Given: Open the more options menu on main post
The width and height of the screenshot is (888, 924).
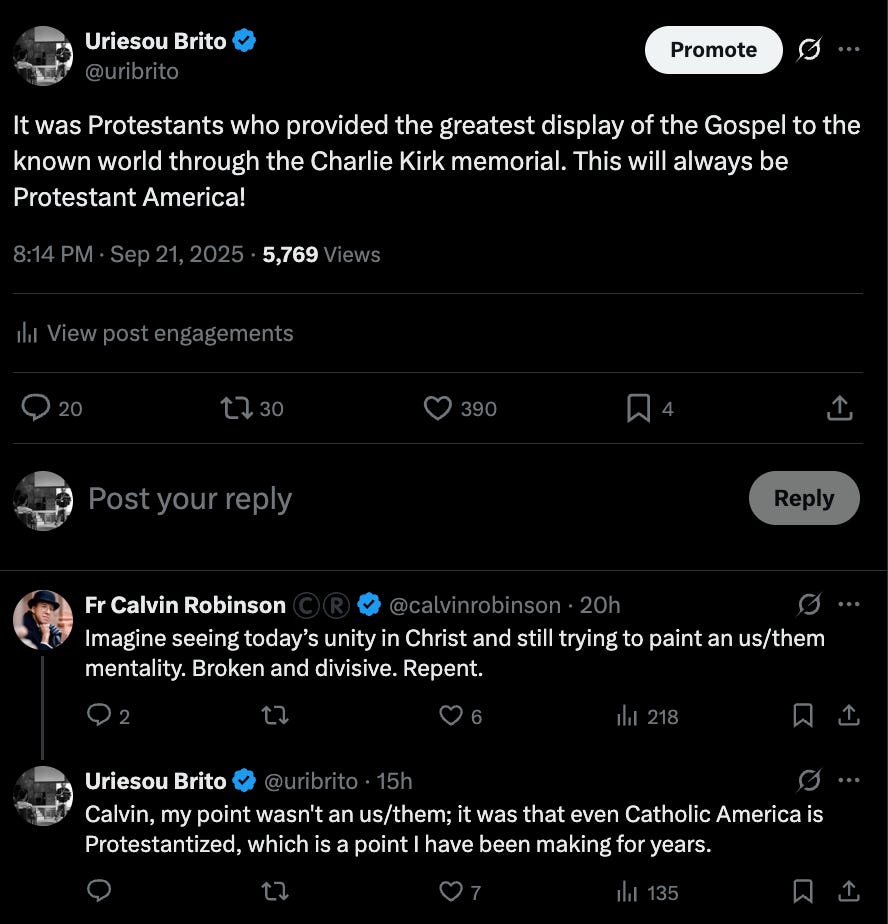Looking at the screenshot, I should (x=849, y=49).
